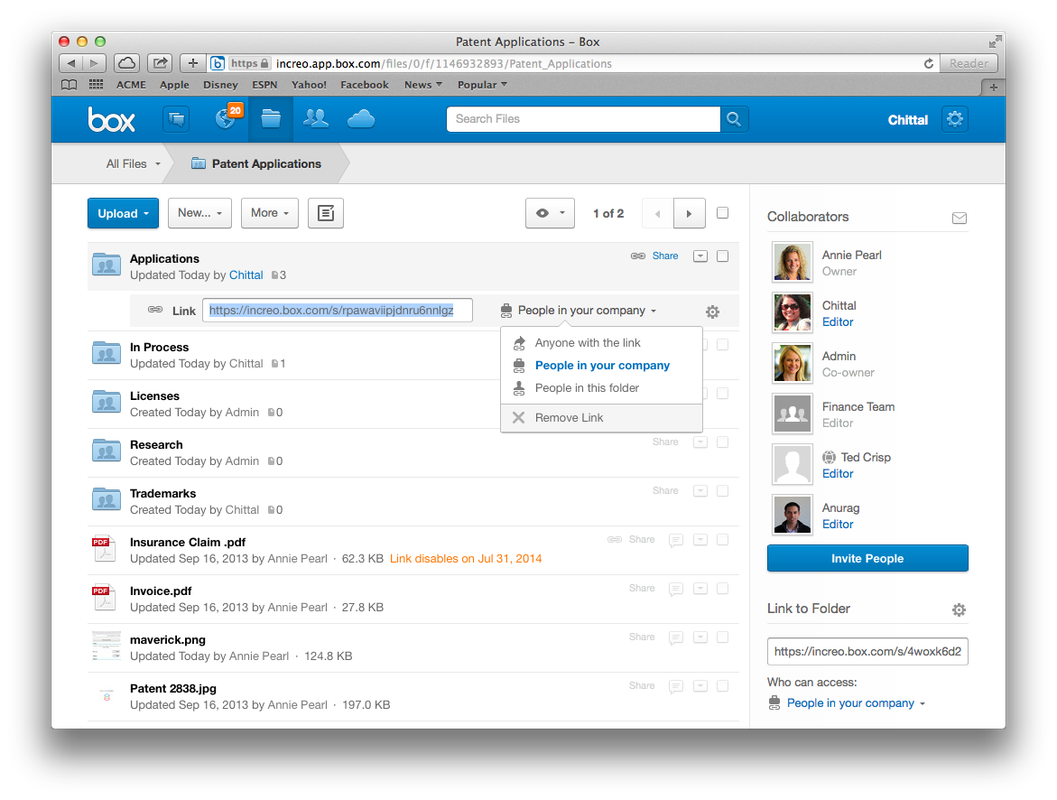Viewport: 1057px width, 800px height.
Task: Open account settings gear next to Chittal
Action: coord(955,119)
